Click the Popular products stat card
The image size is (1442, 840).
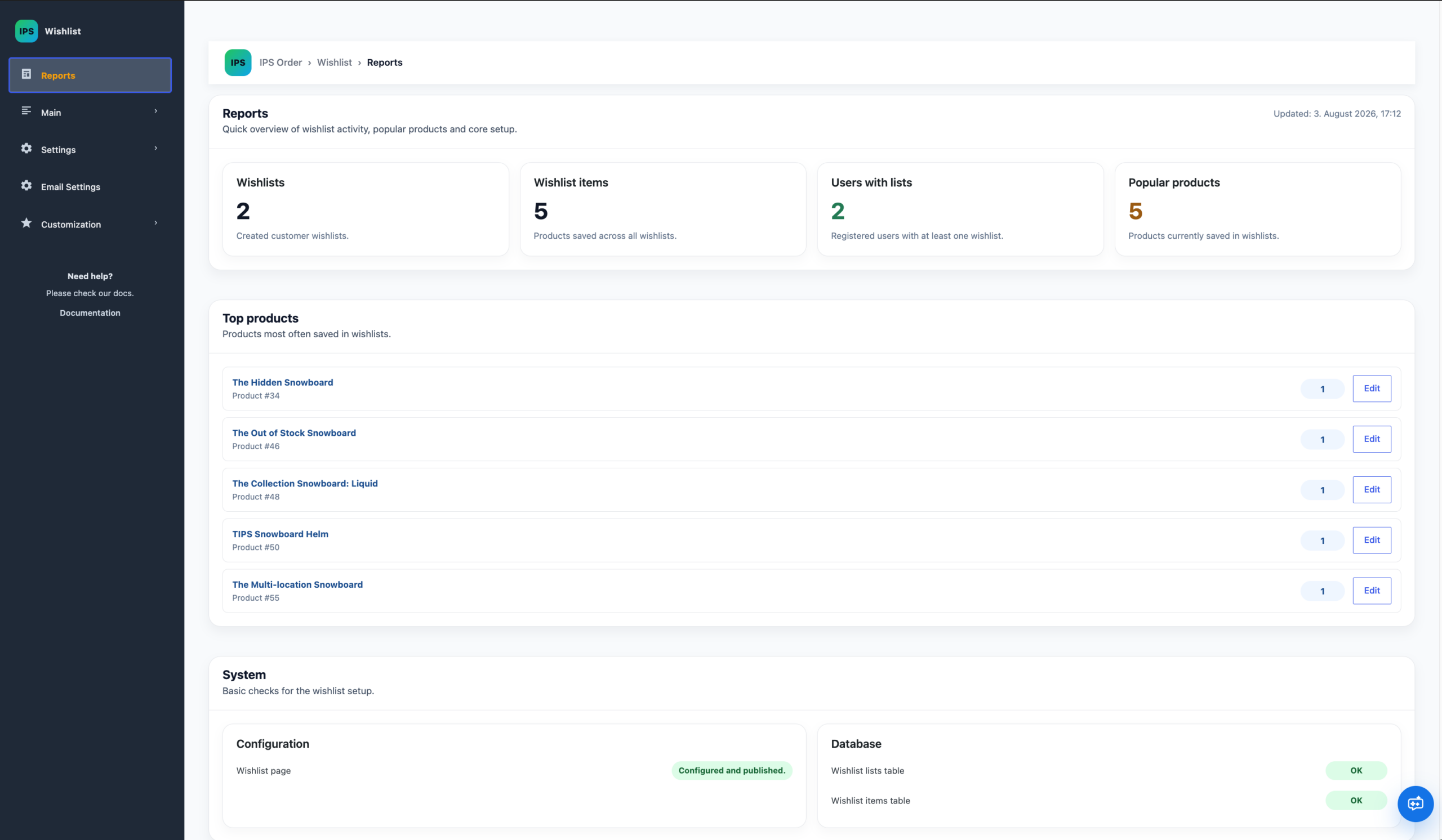pos(1258,209)
